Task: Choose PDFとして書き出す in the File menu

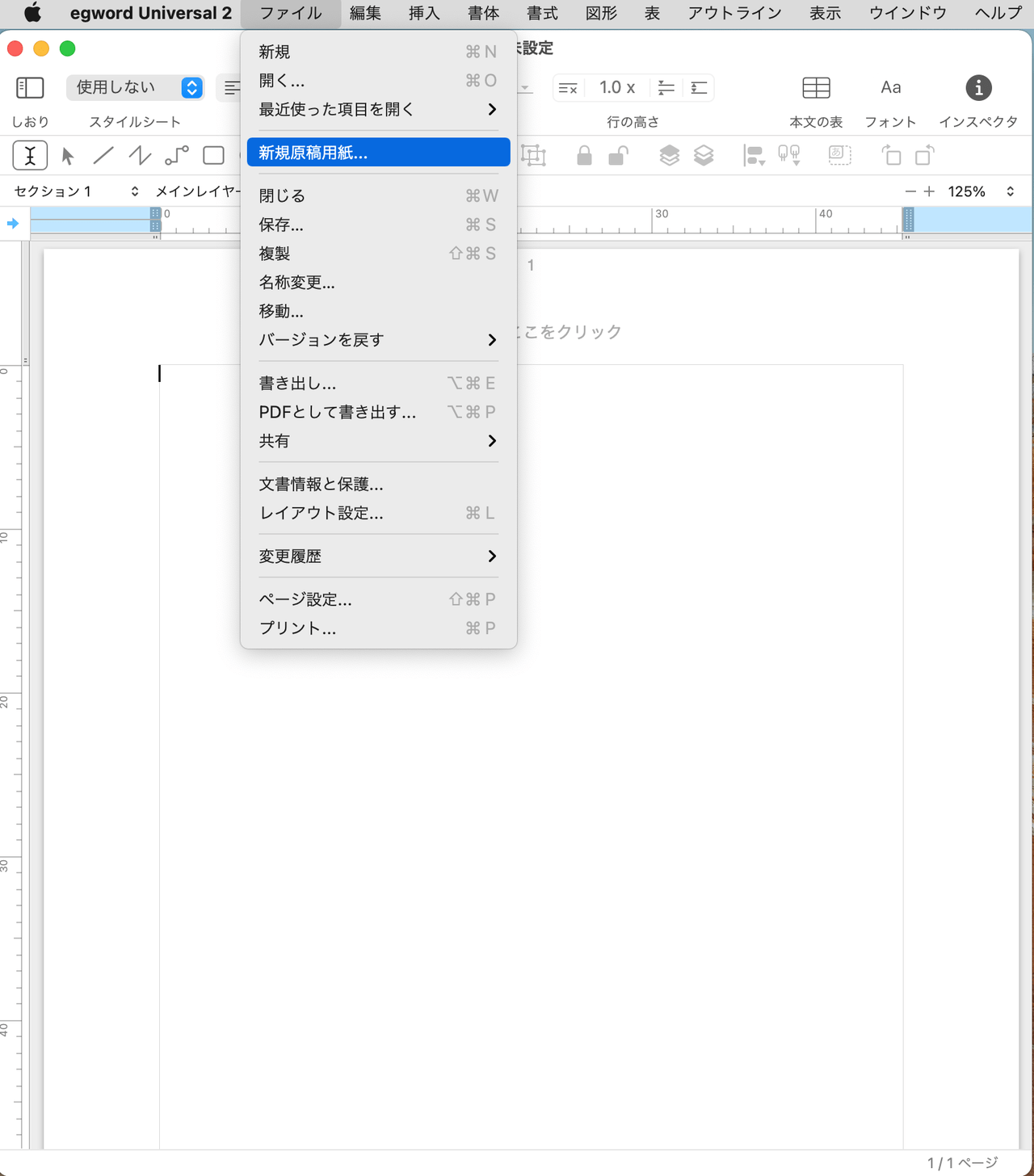Action: 337,412
